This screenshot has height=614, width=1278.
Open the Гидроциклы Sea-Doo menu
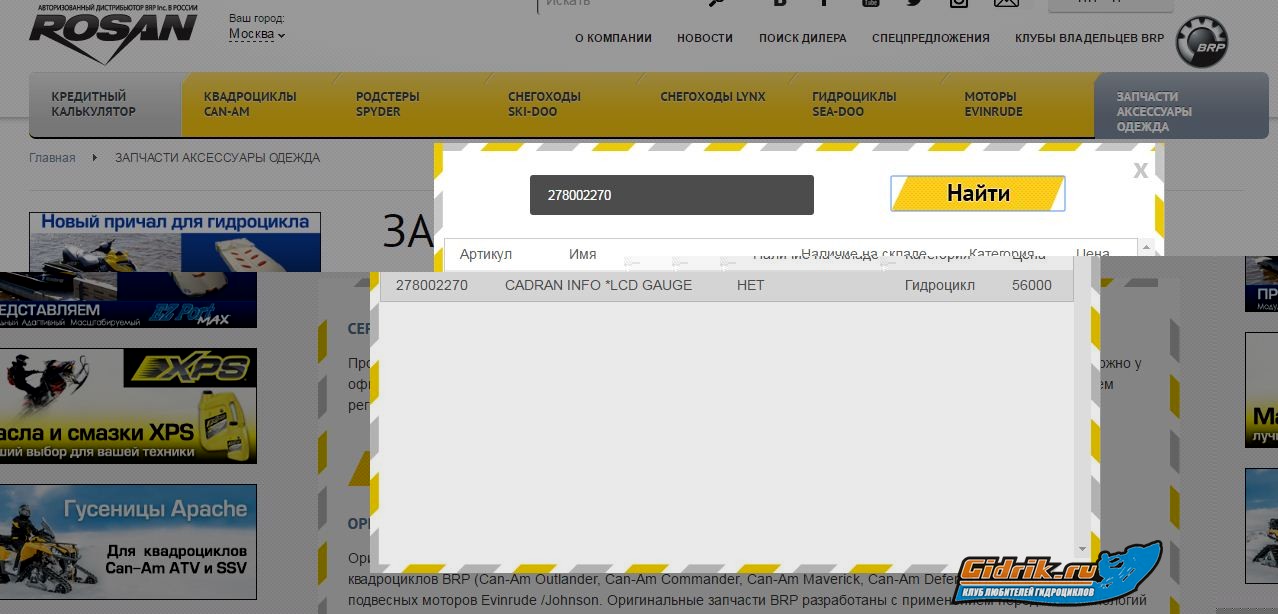(x=854, y=104)
